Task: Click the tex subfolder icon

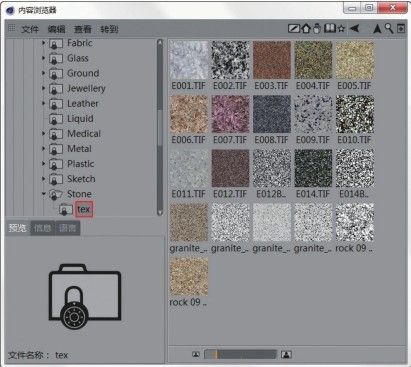Action: pyautogui.click(x=66, y=210)
